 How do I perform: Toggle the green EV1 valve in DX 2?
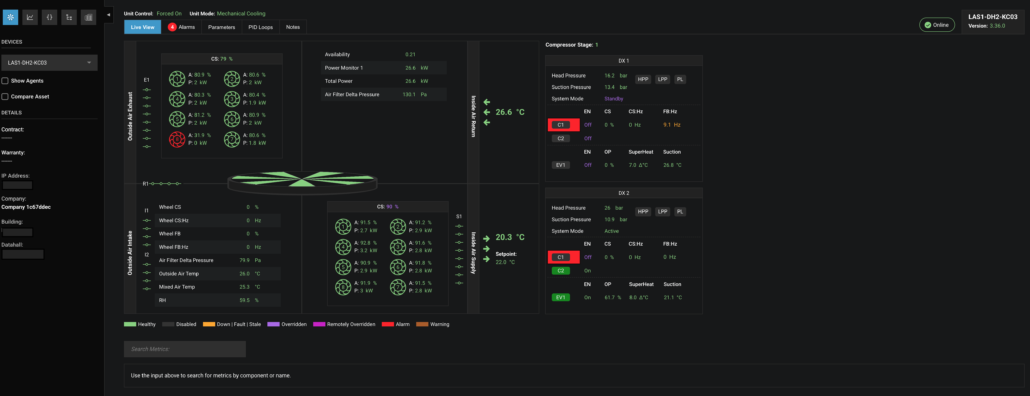click(560, 297)
